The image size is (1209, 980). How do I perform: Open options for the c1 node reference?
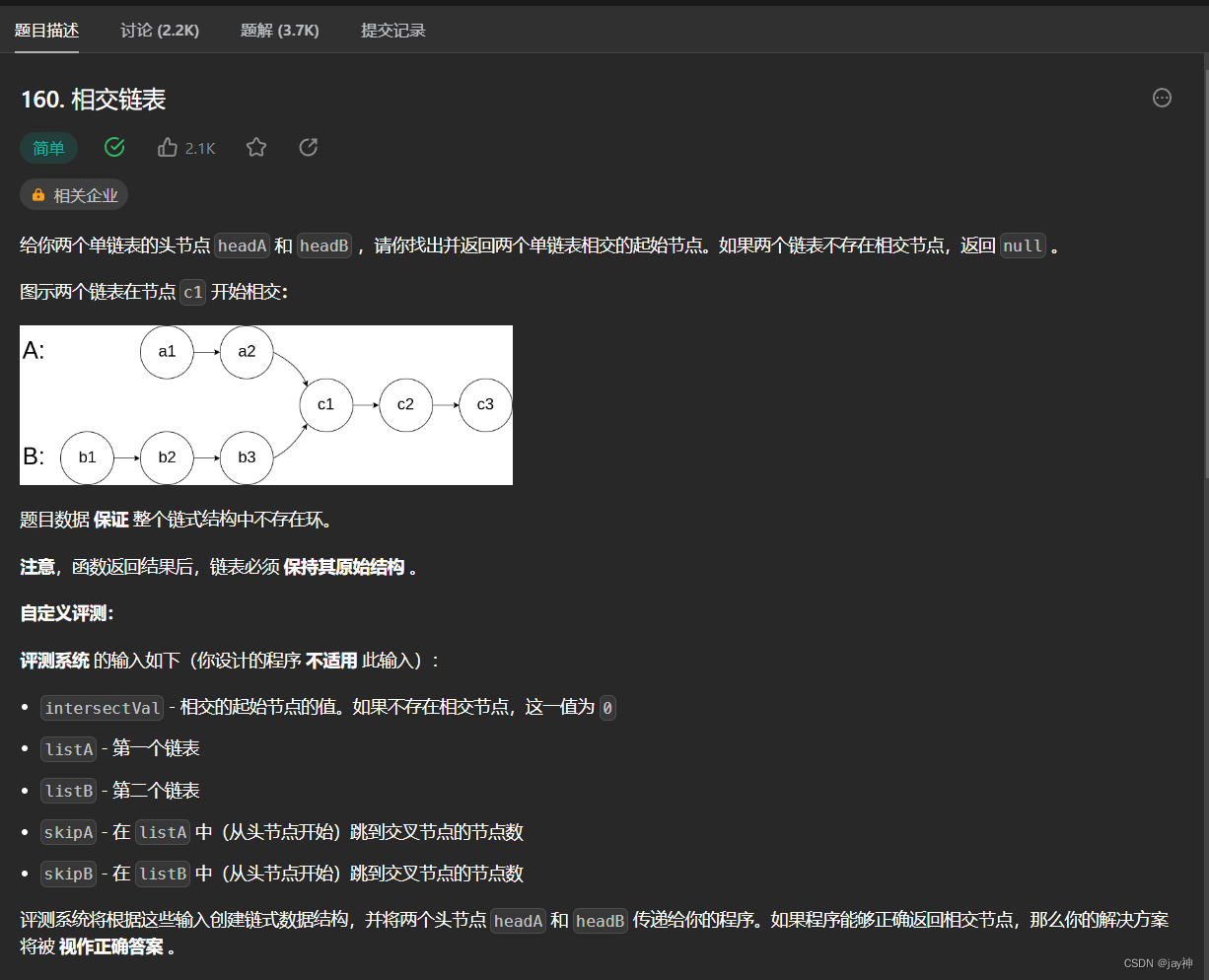192,292
